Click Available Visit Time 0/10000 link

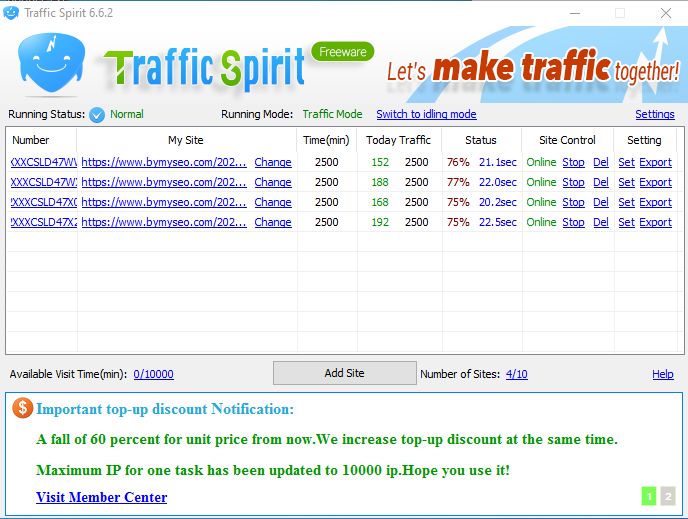(x=154, y=374)
